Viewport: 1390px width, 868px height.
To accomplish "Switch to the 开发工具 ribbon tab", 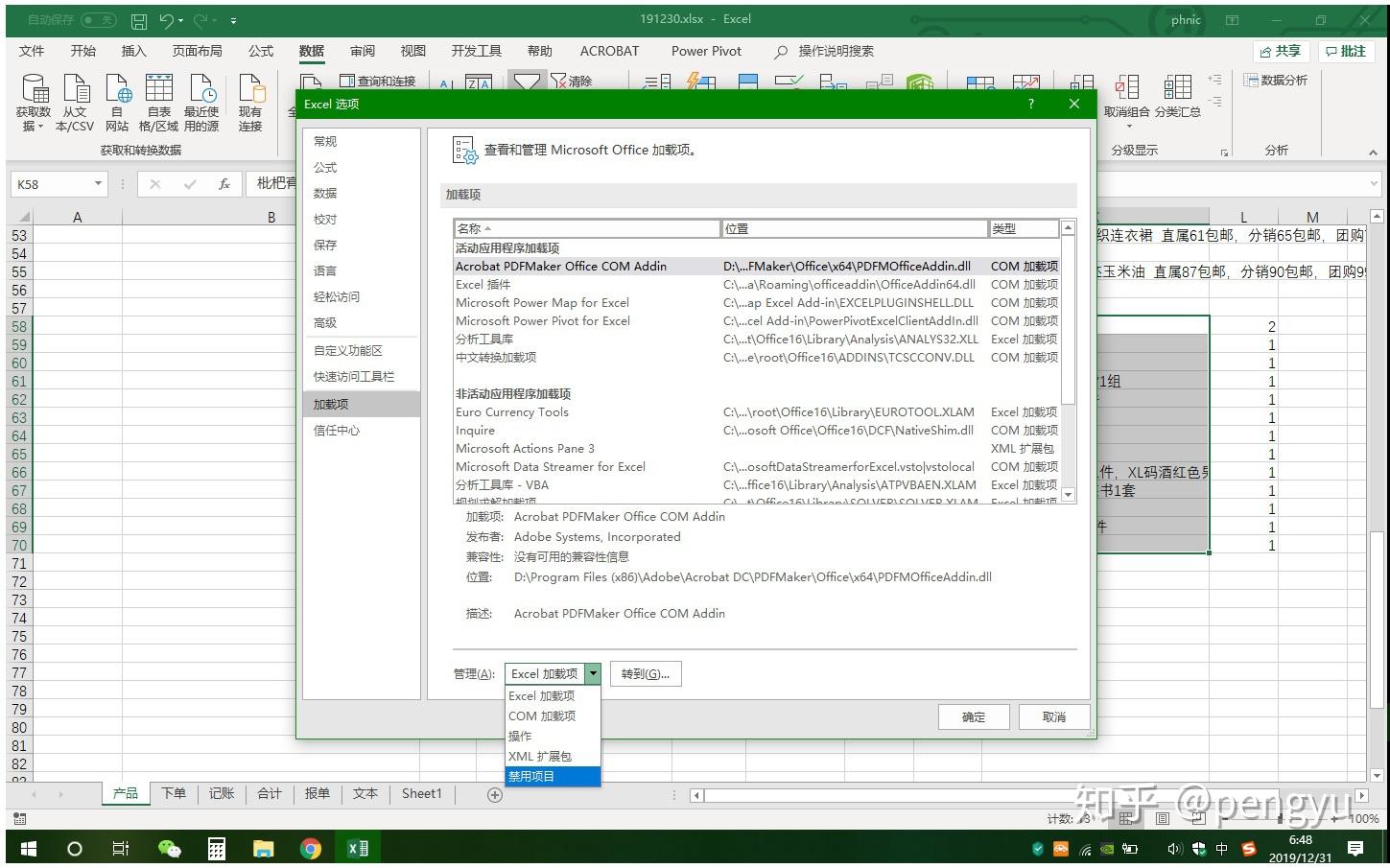I will pos(477,51).
